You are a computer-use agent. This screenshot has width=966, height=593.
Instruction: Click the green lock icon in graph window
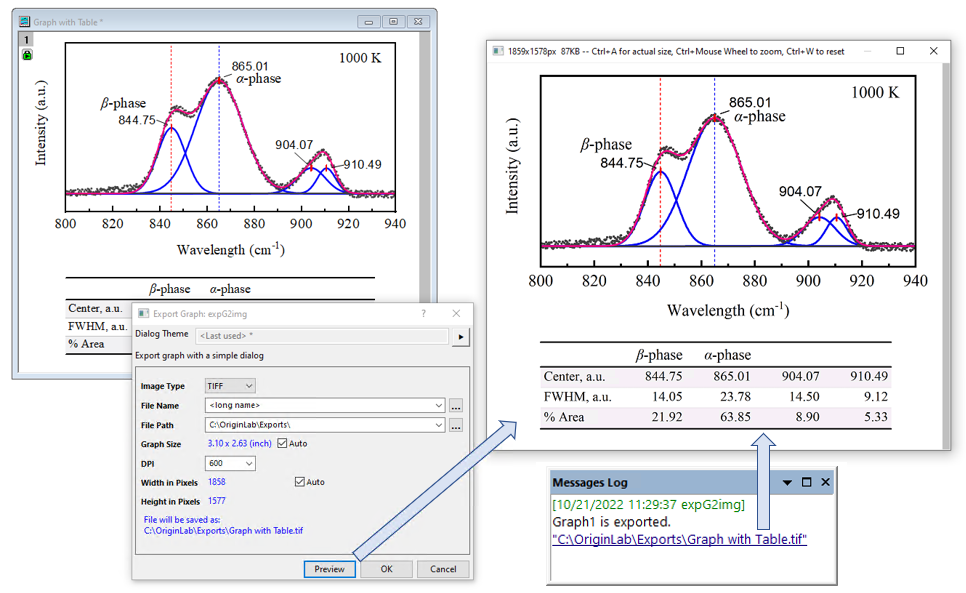(27, 55)
